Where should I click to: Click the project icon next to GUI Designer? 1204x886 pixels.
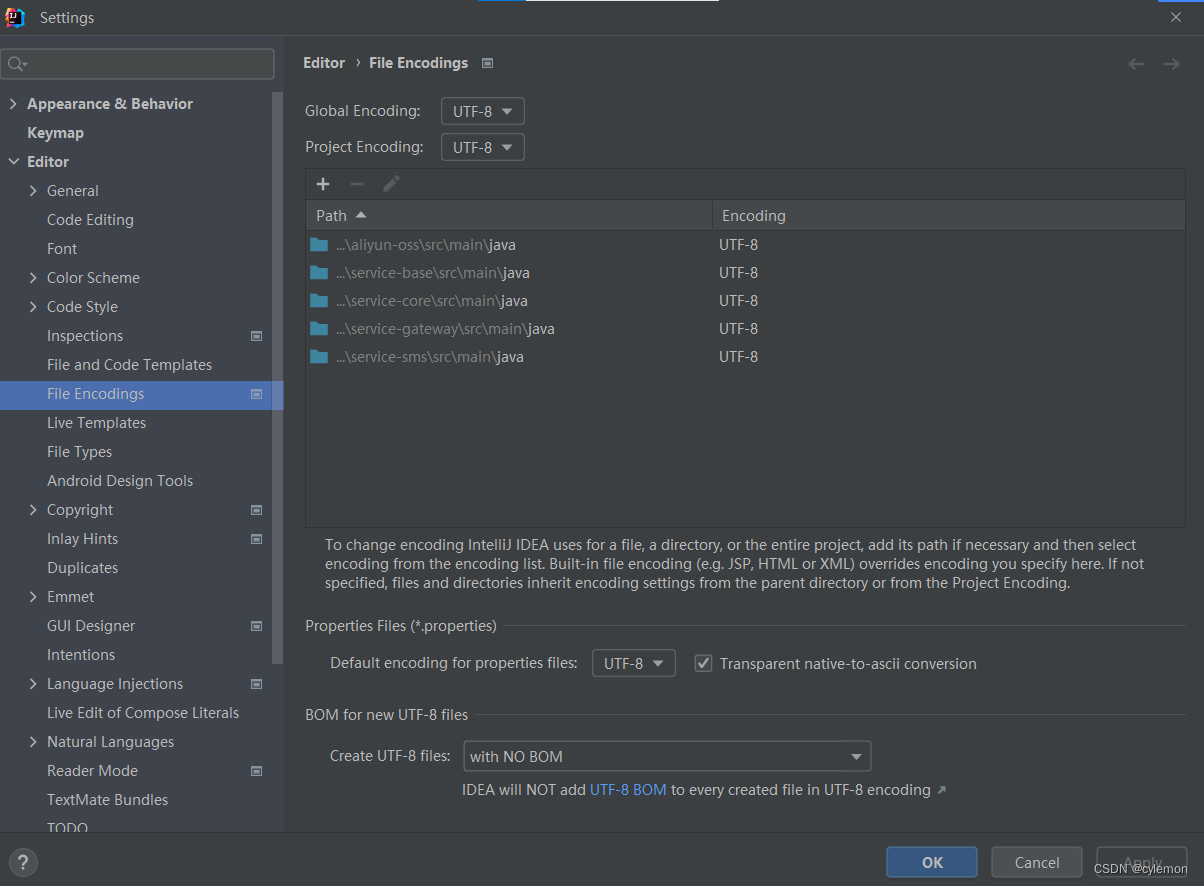pyautogui.click(x=257, y=626)
